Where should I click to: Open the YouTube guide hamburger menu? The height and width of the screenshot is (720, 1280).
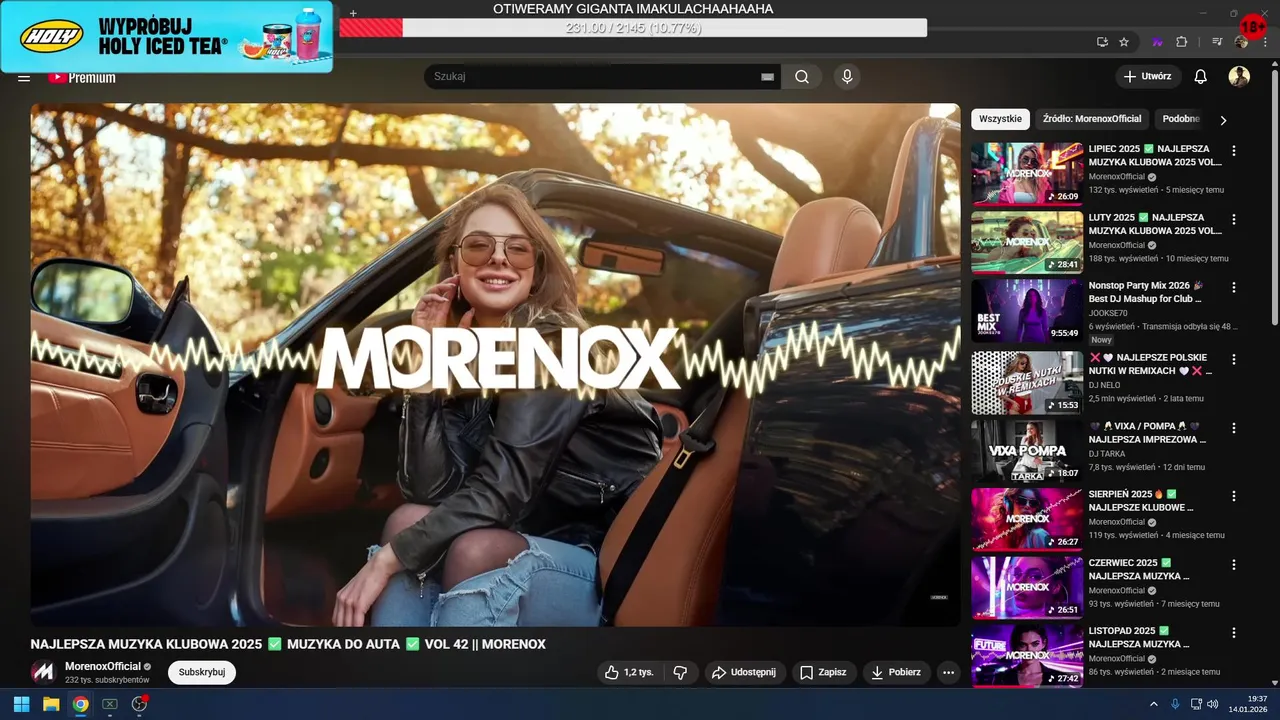(24, 77)
